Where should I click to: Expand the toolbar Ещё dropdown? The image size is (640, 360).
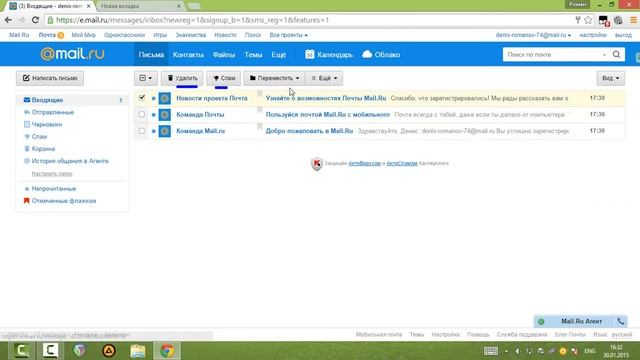(324, 78)
